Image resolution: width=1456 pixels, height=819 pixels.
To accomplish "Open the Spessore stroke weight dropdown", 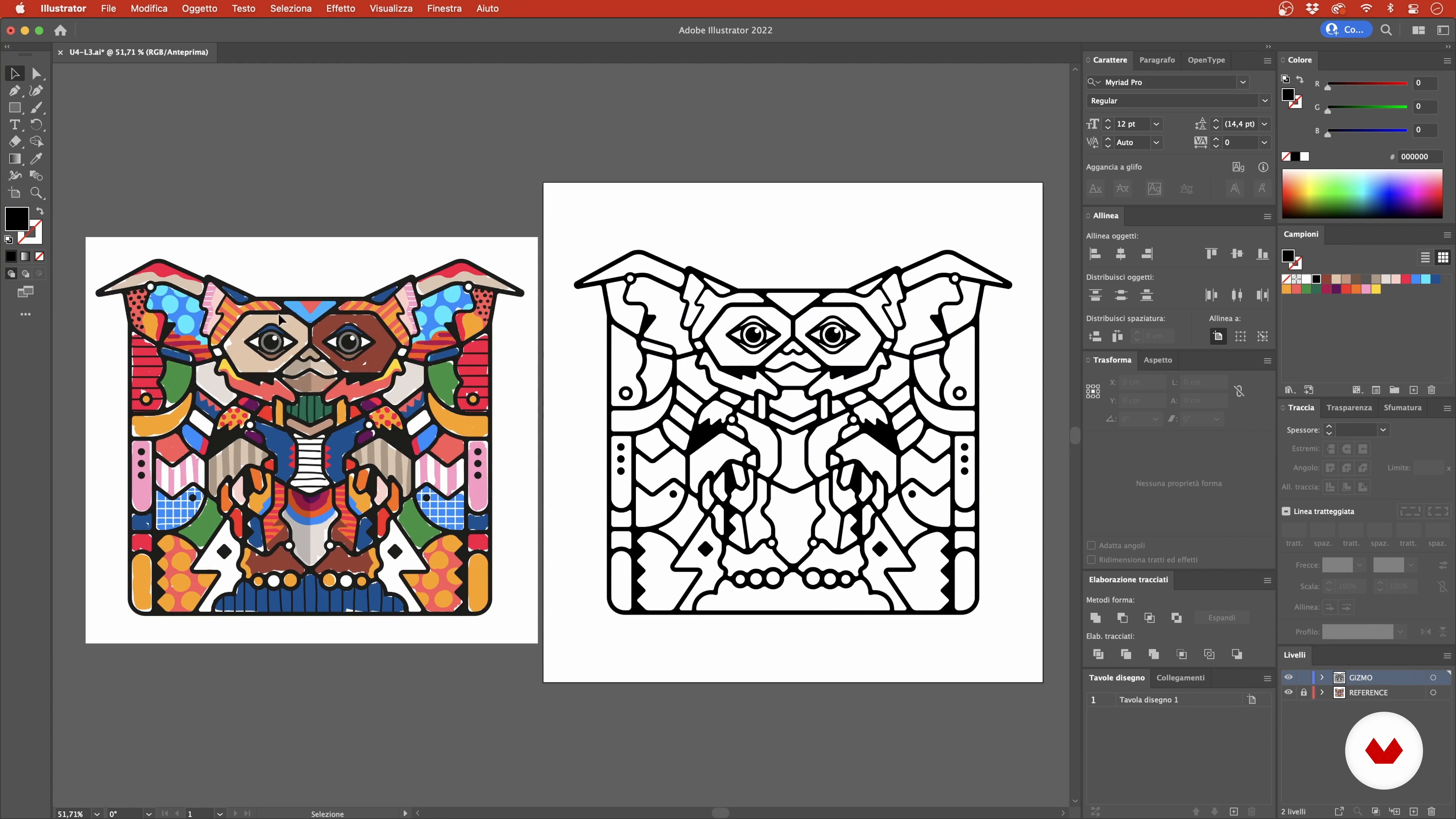I will [1382, 430].
